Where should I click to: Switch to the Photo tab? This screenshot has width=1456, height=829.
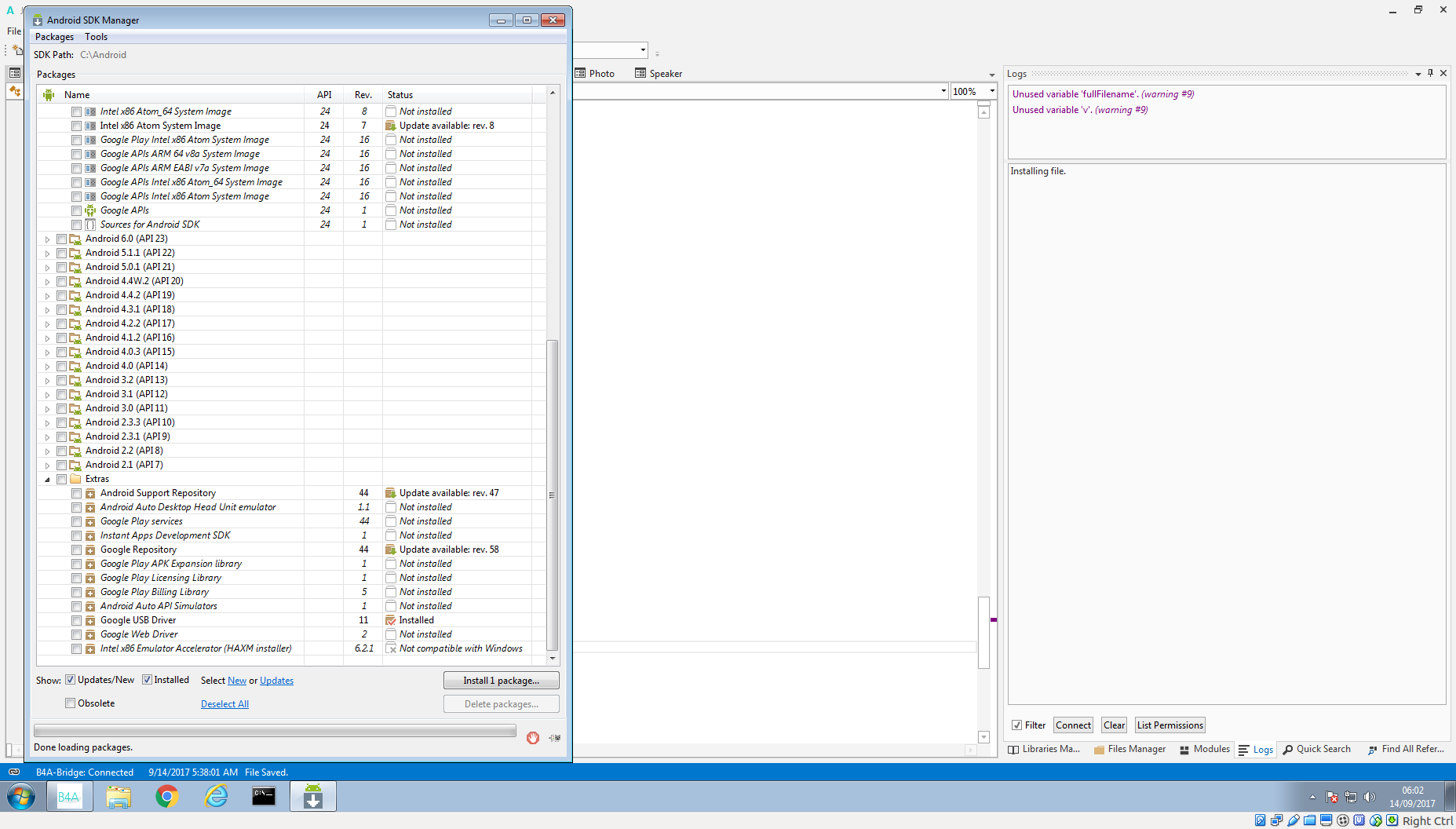click(595, 73)
